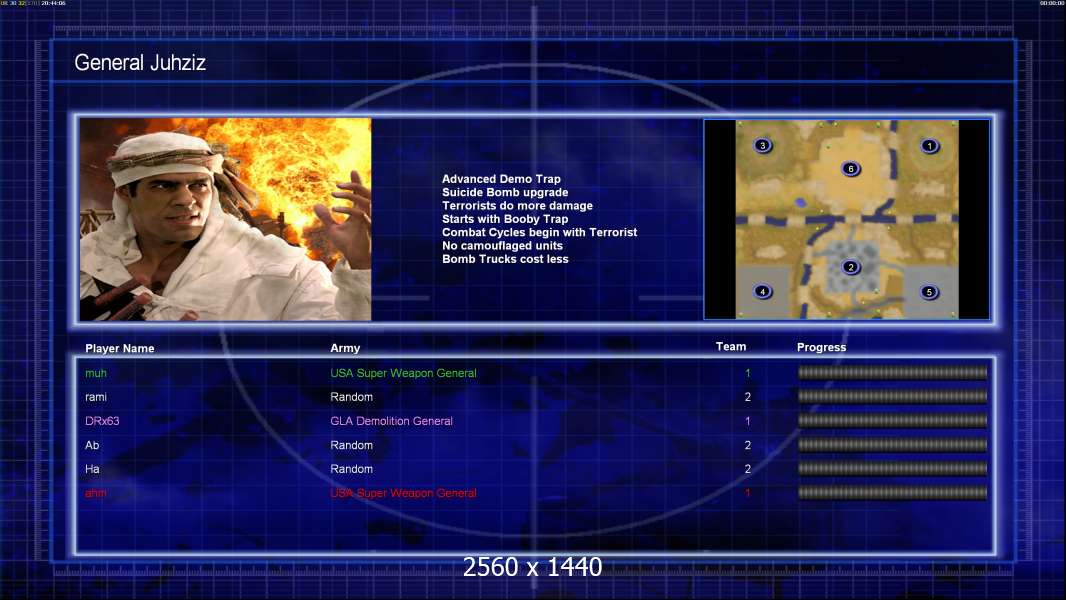Click team number for rami
Viewport: 1066px width, 600px height.
(x=747, y=397)
